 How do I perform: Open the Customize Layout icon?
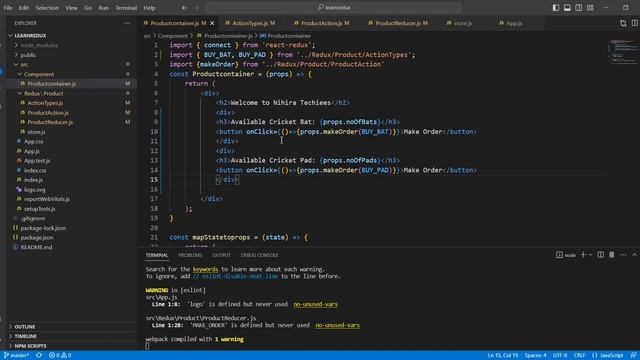pos(590,7)
